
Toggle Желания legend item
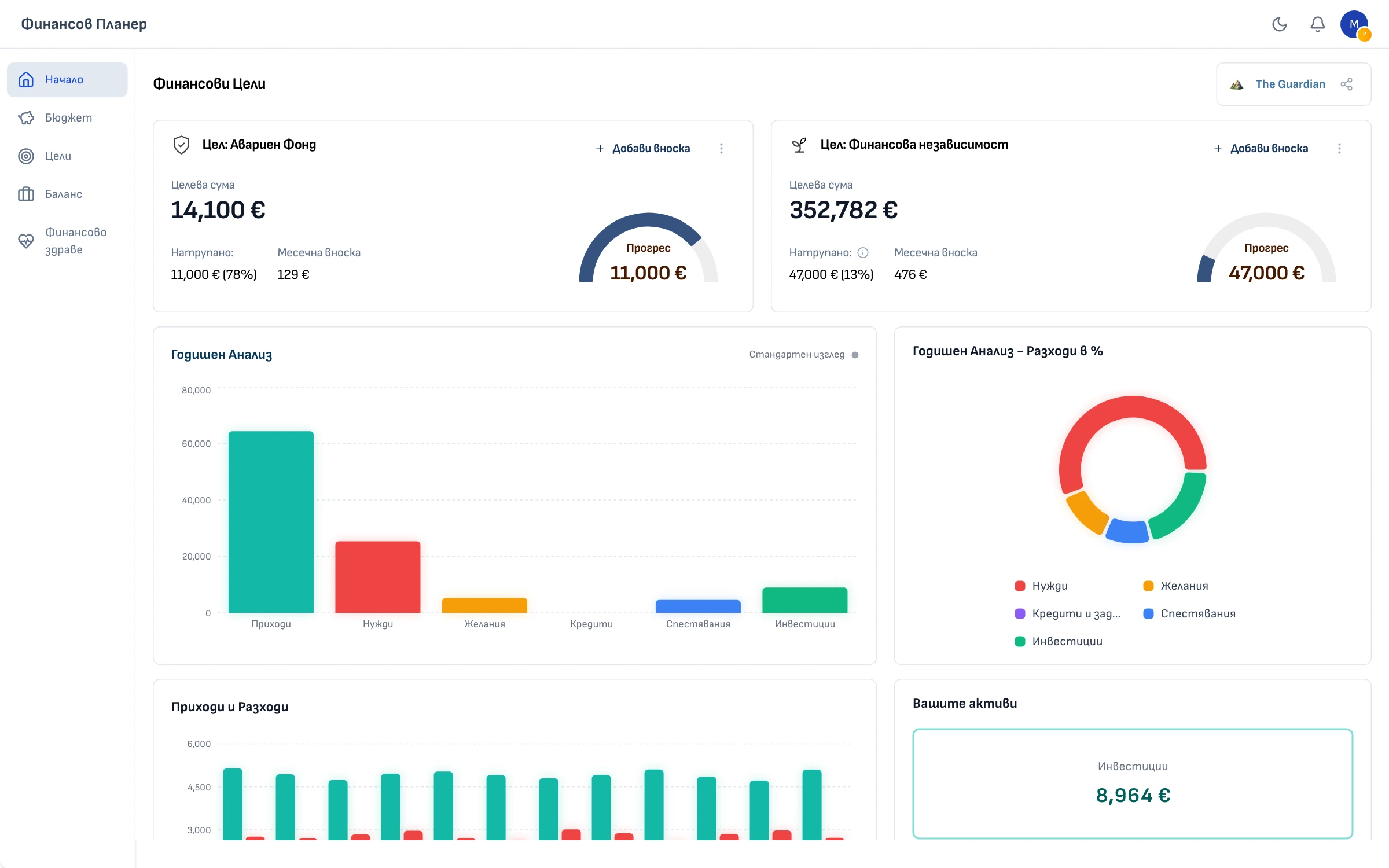[x=1175, y=586]
